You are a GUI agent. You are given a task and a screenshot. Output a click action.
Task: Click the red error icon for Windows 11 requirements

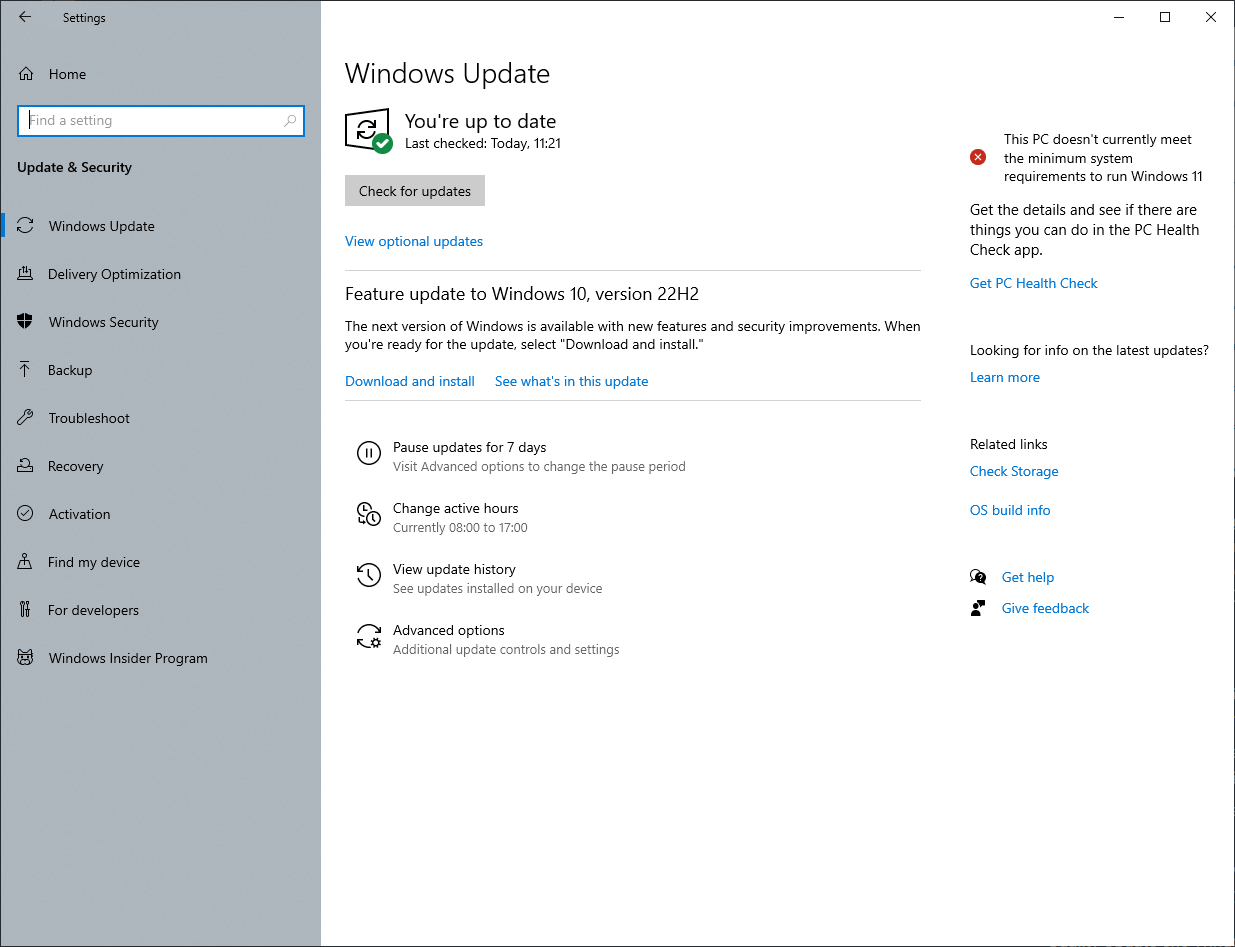click(978, 157)
